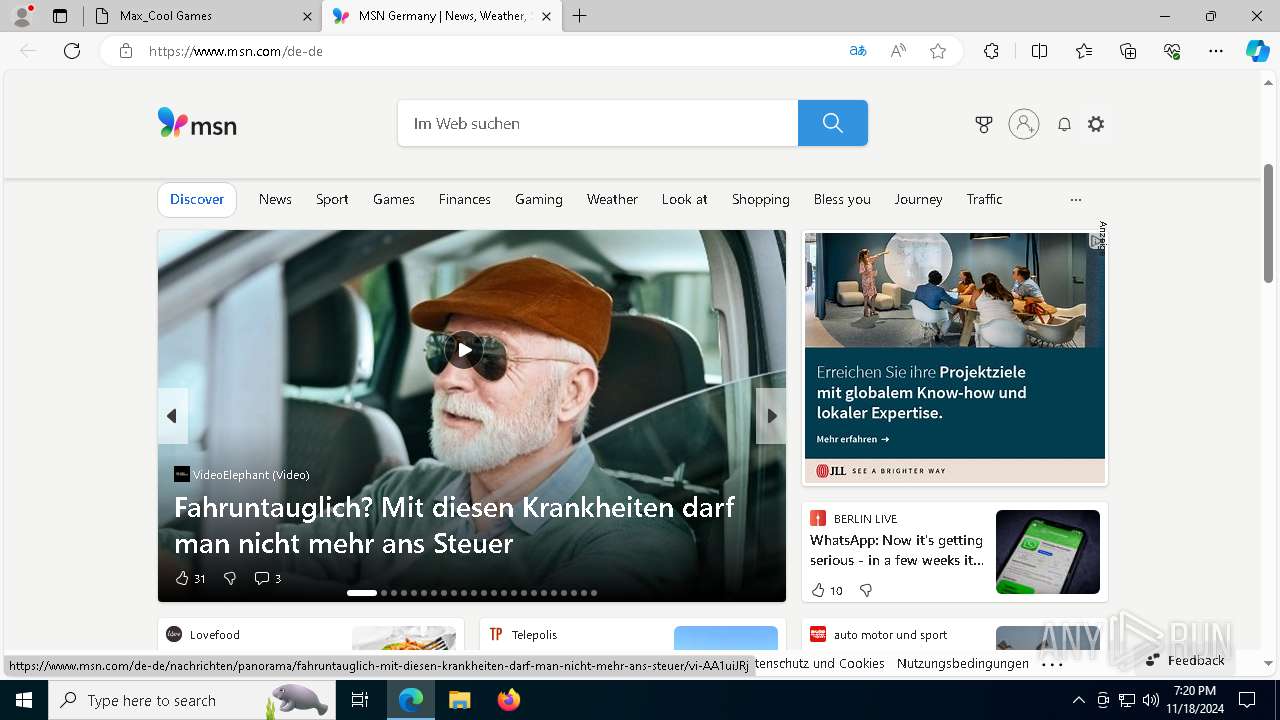
Task: Like the Fahruntauglich article
Action: point(190,578)
